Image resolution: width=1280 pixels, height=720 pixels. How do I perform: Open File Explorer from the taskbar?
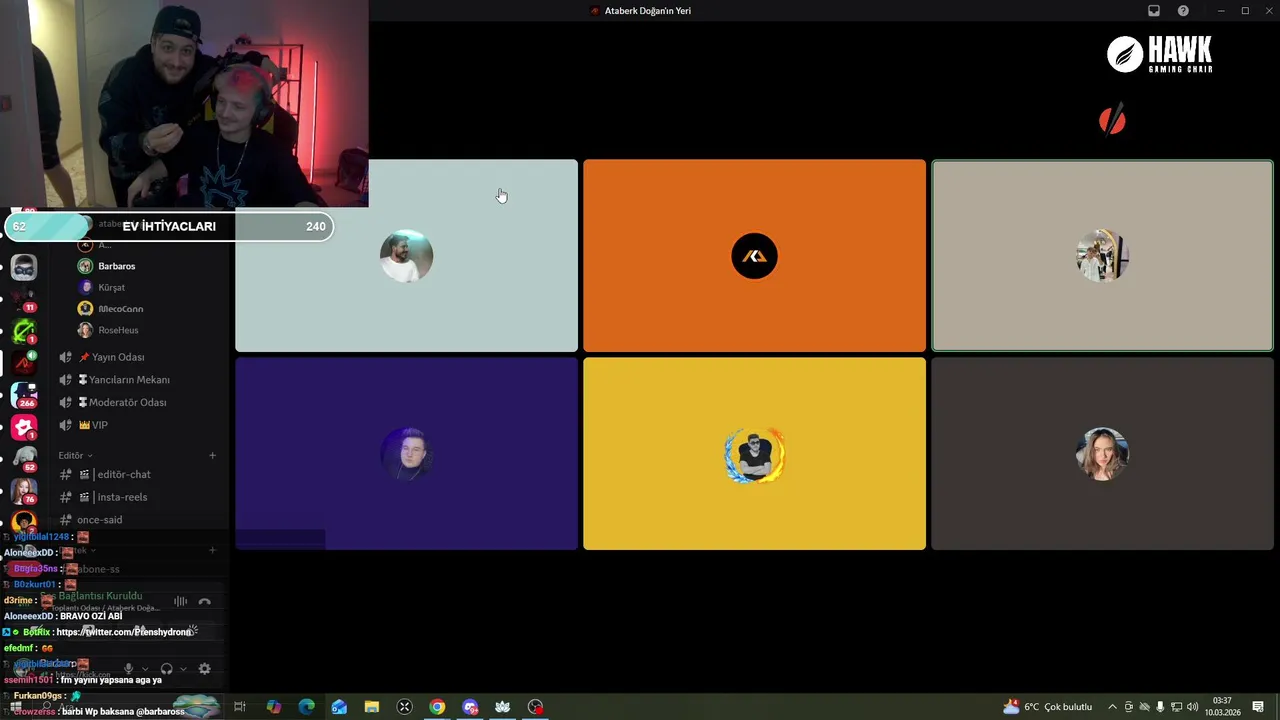coord(372,707)
